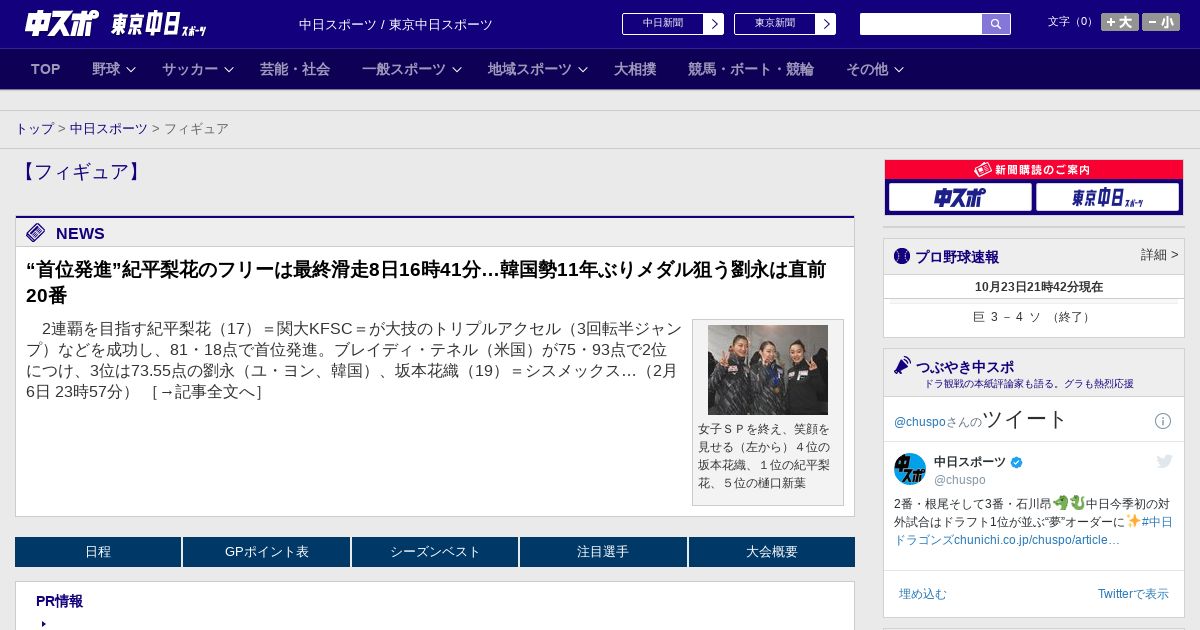The image size is (1200, 630).
Task: Click the Twitter bird icon in tweet
Action: [x=1164, y=461]
